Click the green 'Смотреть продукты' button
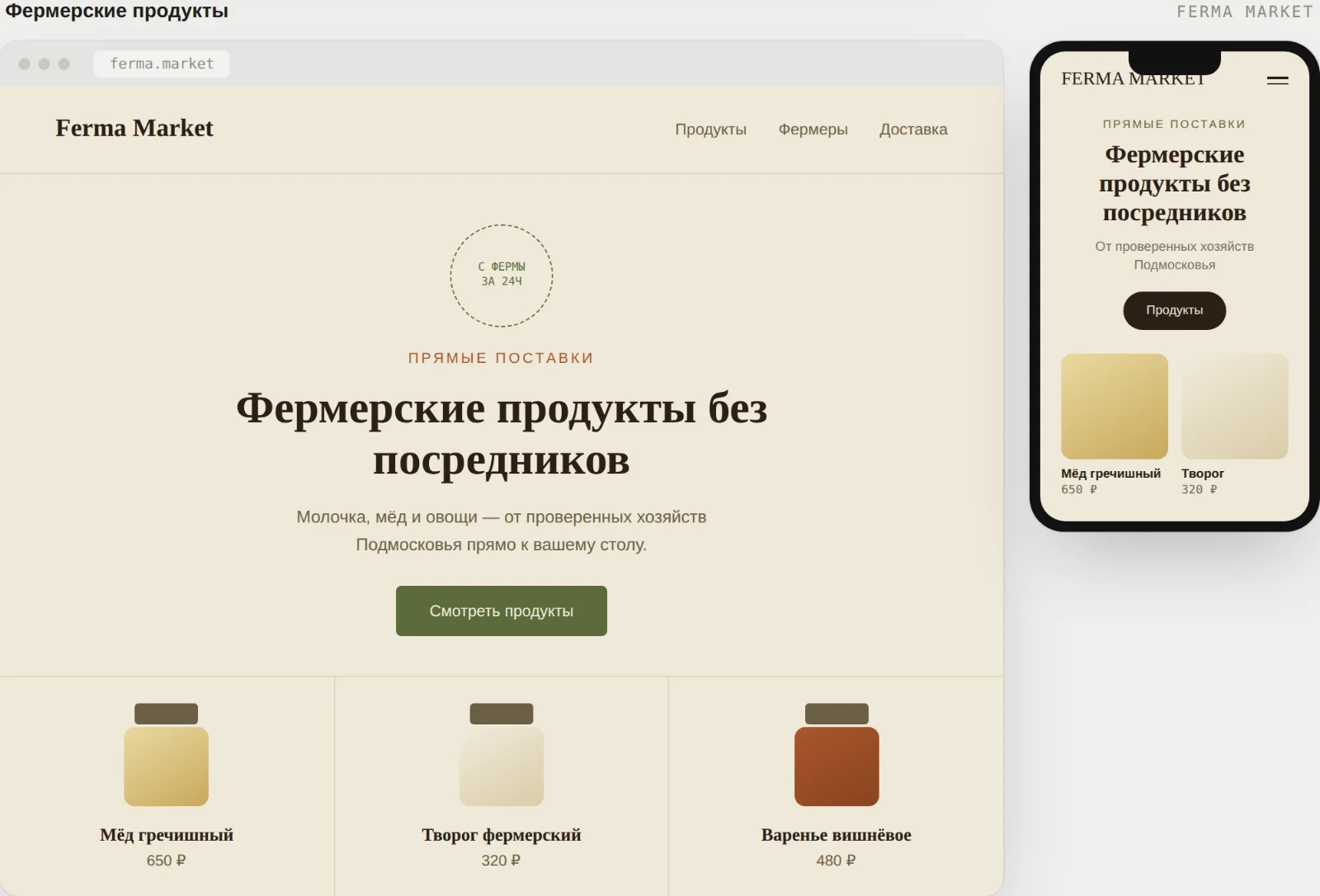The image size is (1320, 896). click(502, 611)
